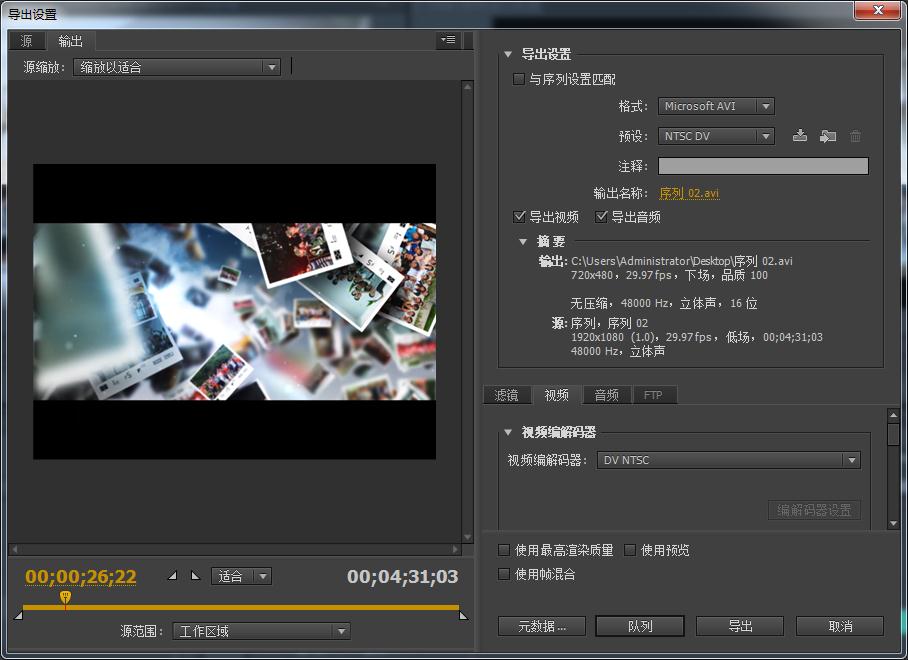Click the 队列 queue button
The height and width of the screenshot is (660, 908).
click(x=639, y=625)
